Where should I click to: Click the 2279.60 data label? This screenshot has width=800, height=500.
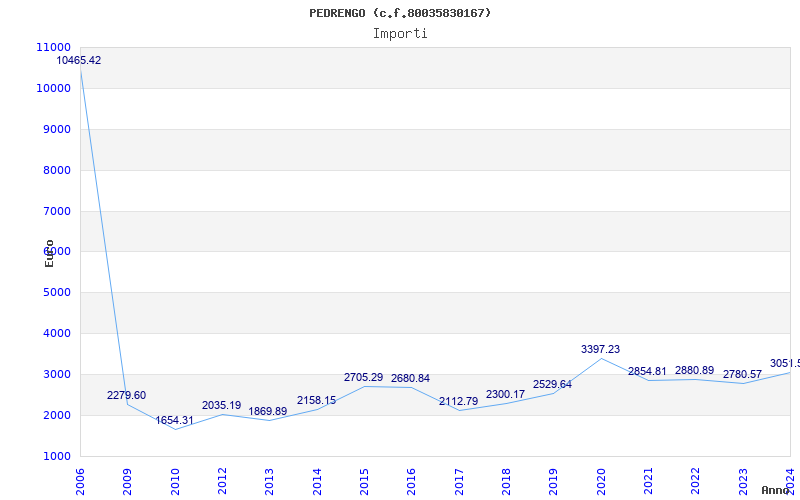tap(127, 395)
